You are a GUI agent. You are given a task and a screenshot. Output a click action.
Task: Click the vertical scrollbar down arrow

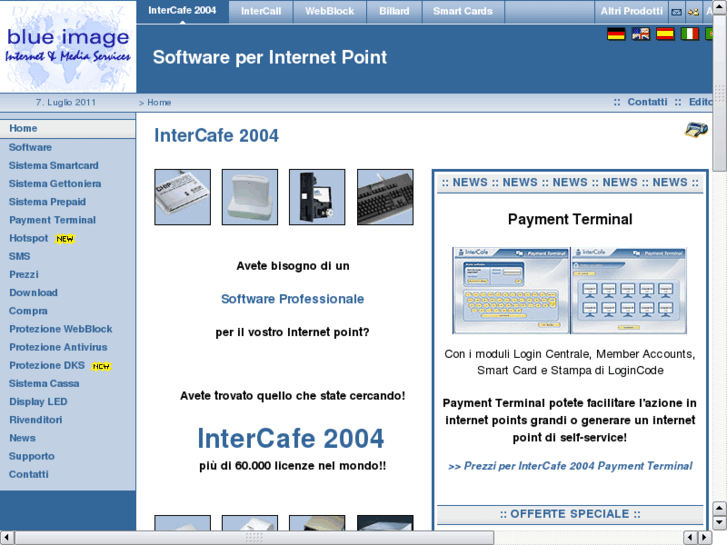720,523
